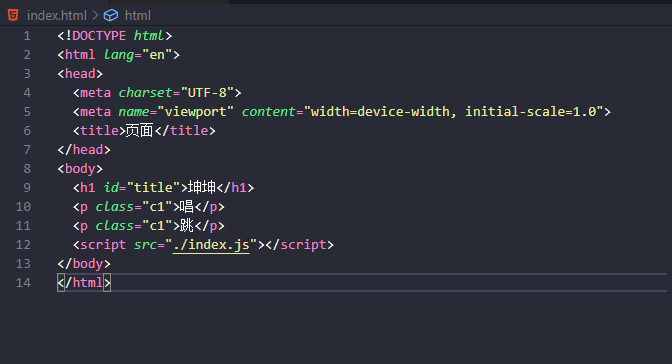
Task: Click the lang attribute on line 2
Action: click(x=119, y=55)
